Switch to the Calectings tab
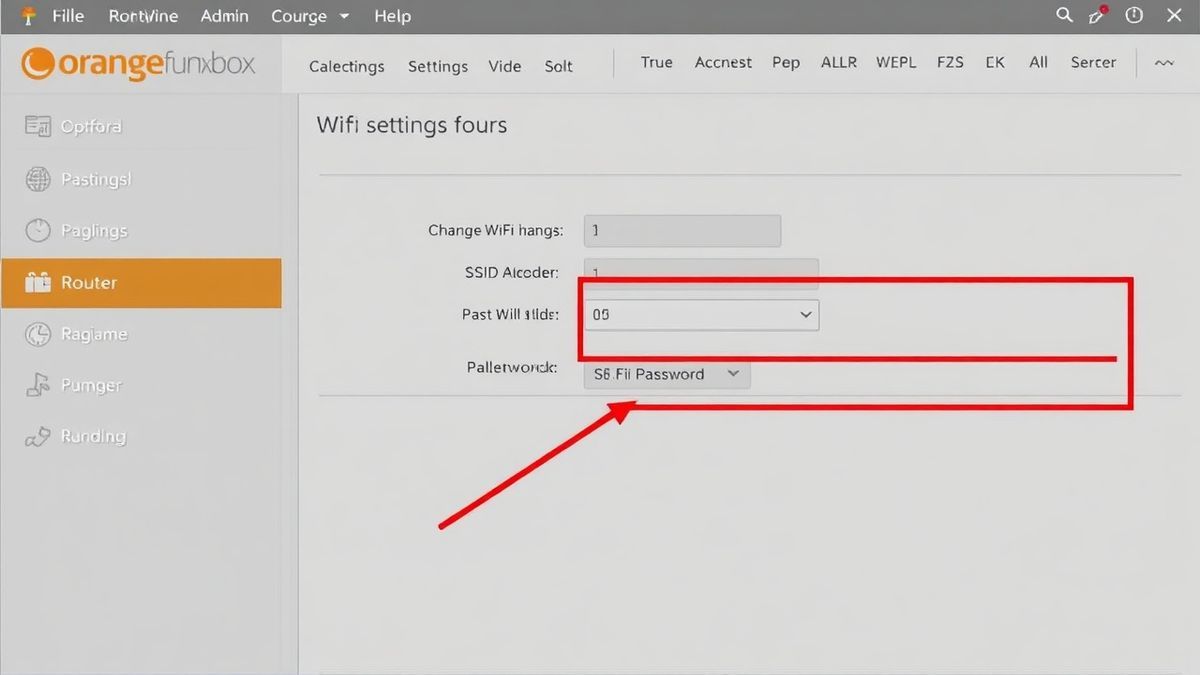Image resolution: width=1200 pixels, height=675 pixels. [x=347, y=66]
